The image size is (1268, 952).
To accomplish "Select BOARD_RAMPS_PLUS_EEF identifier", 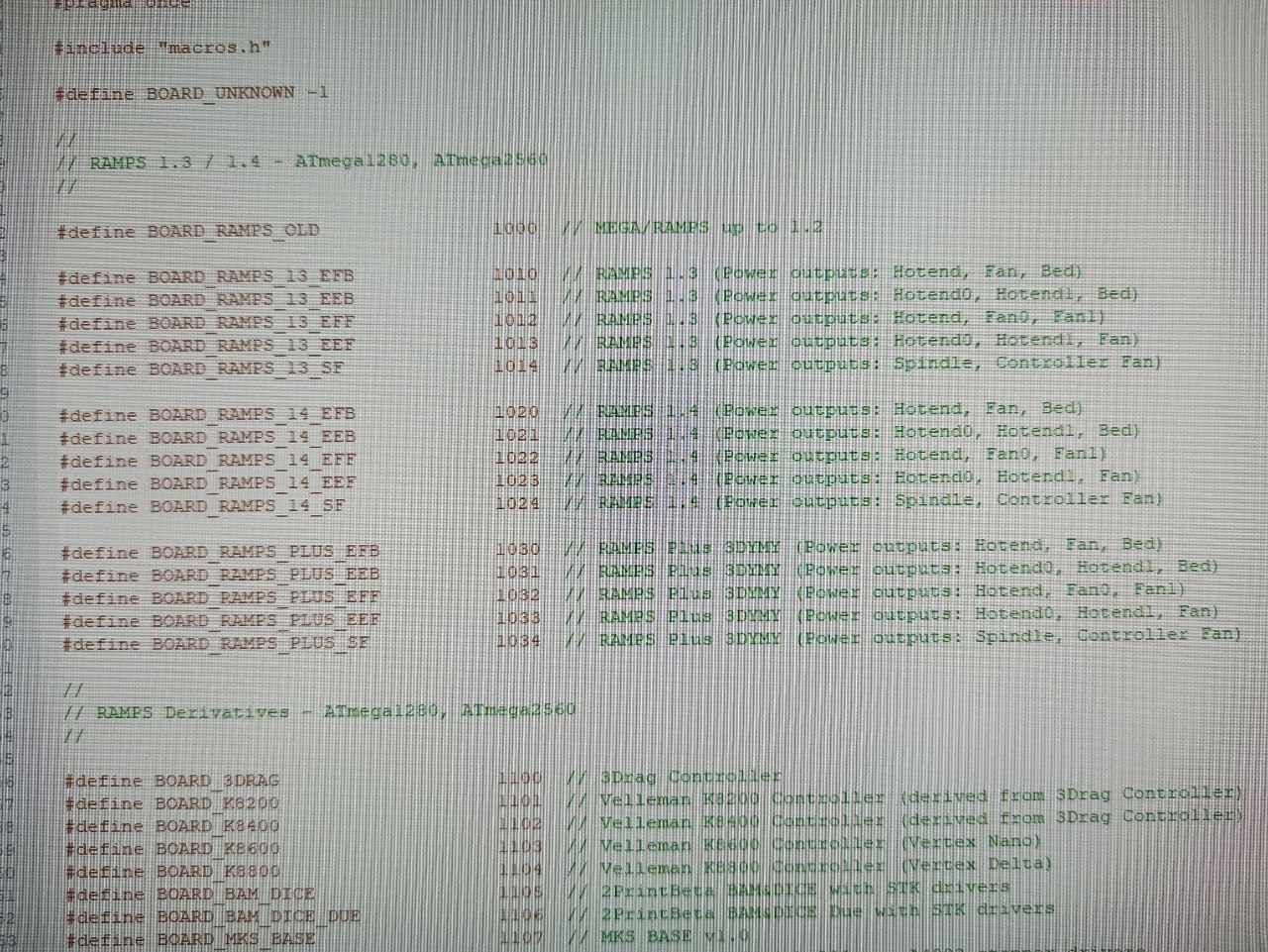I will click(266, 621).
